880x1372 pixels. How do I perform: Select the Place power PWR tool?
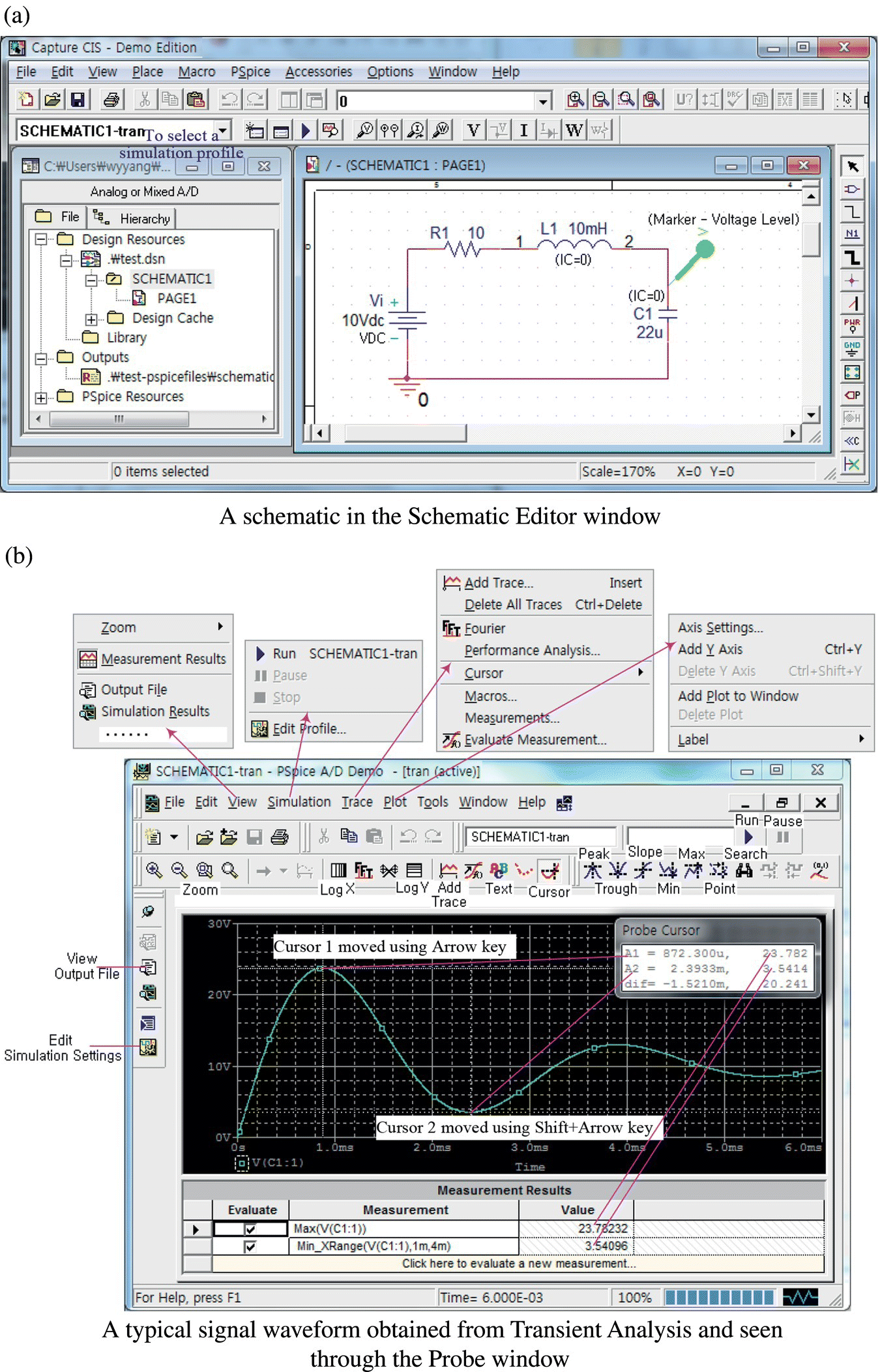tap(852, 326)
